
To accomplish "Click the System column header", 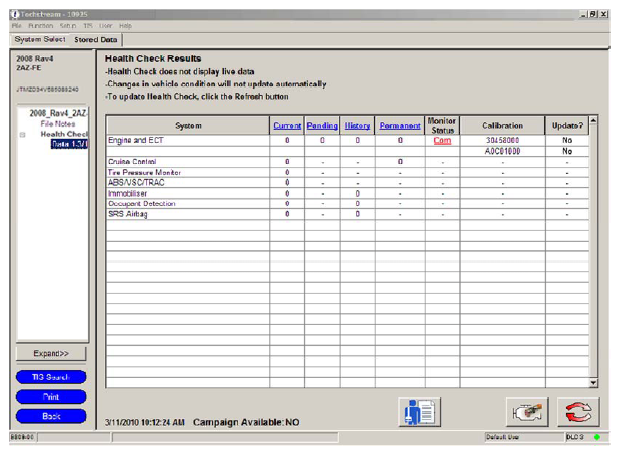I will point(188,126).
